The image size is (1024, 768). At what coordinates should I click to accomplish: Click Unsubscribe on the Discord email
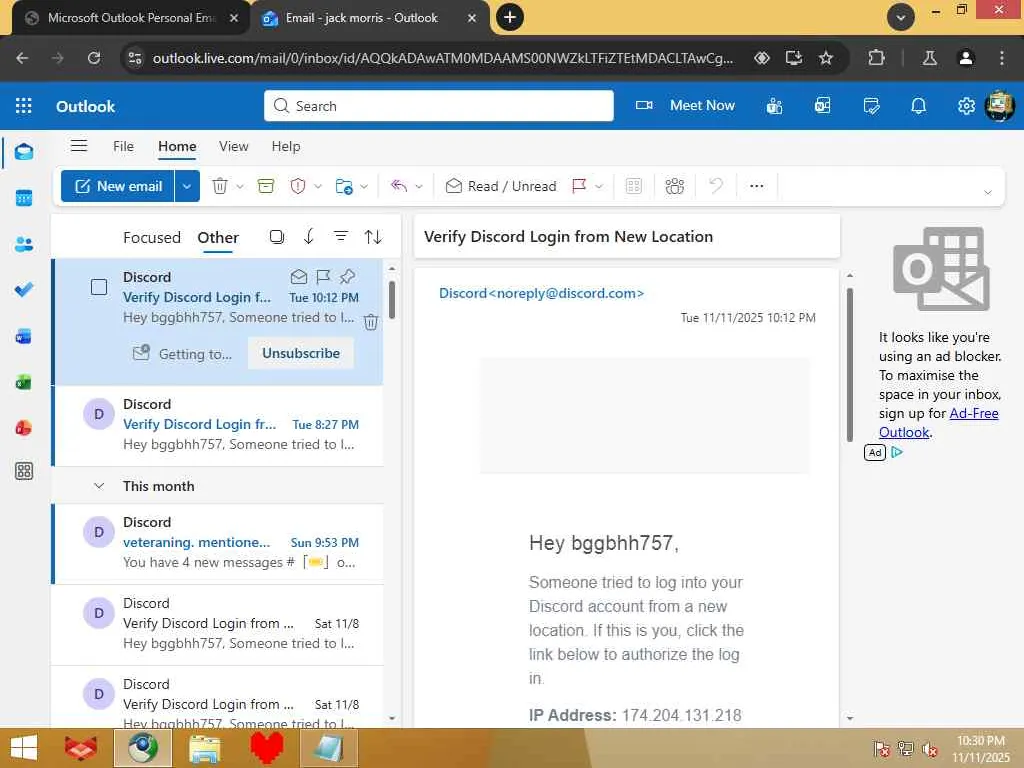[301, 353]
